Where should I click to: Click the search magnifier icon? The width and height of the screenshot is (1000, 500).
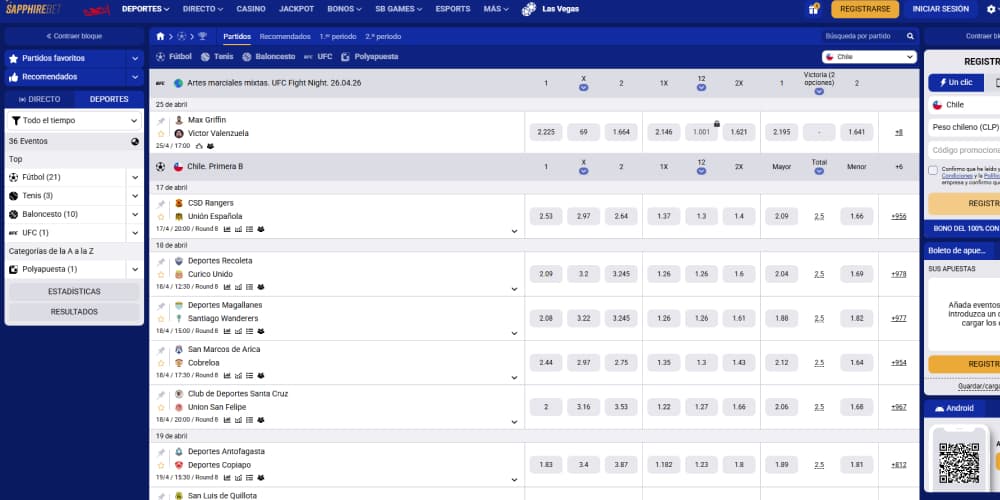pos(910,36)
